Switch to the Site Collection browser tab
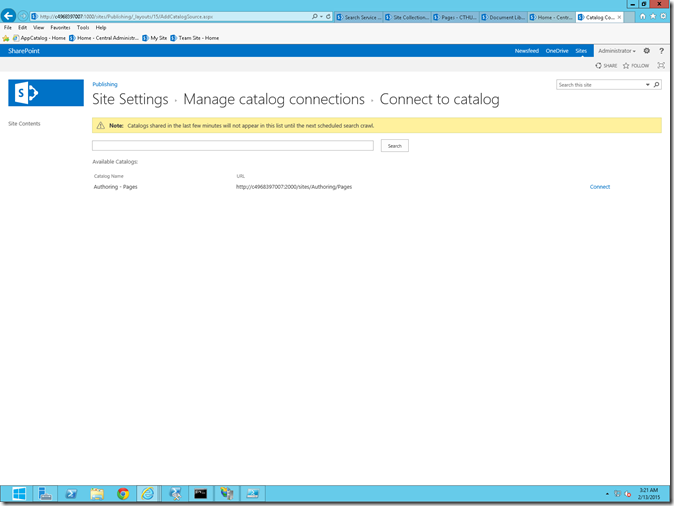Screen dimensions: 674x506 [407, 17]
